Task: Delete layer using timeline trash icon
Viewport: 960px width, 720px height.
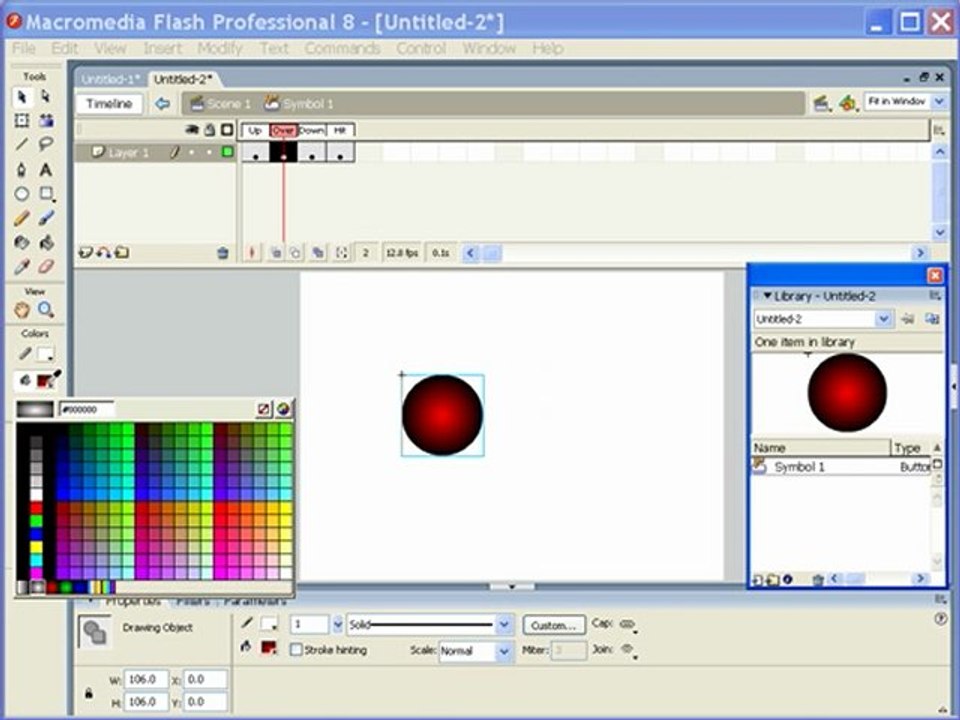Action: [223, 253]
